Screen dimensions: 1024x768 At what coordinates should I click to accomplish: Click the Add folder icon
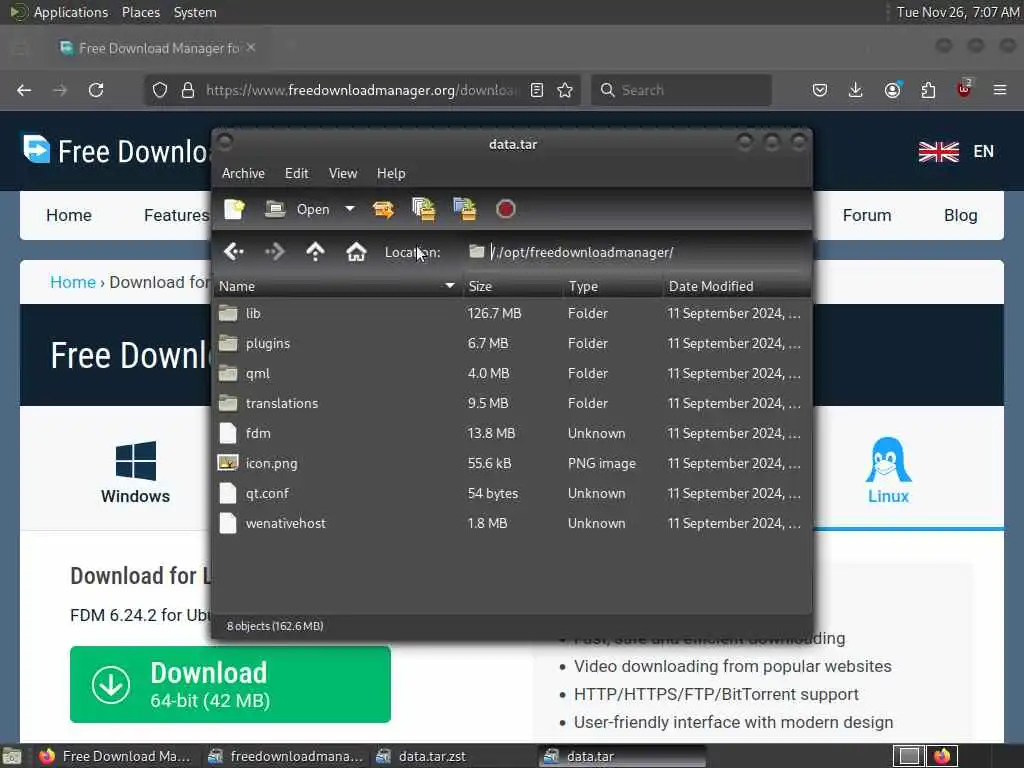464,209
